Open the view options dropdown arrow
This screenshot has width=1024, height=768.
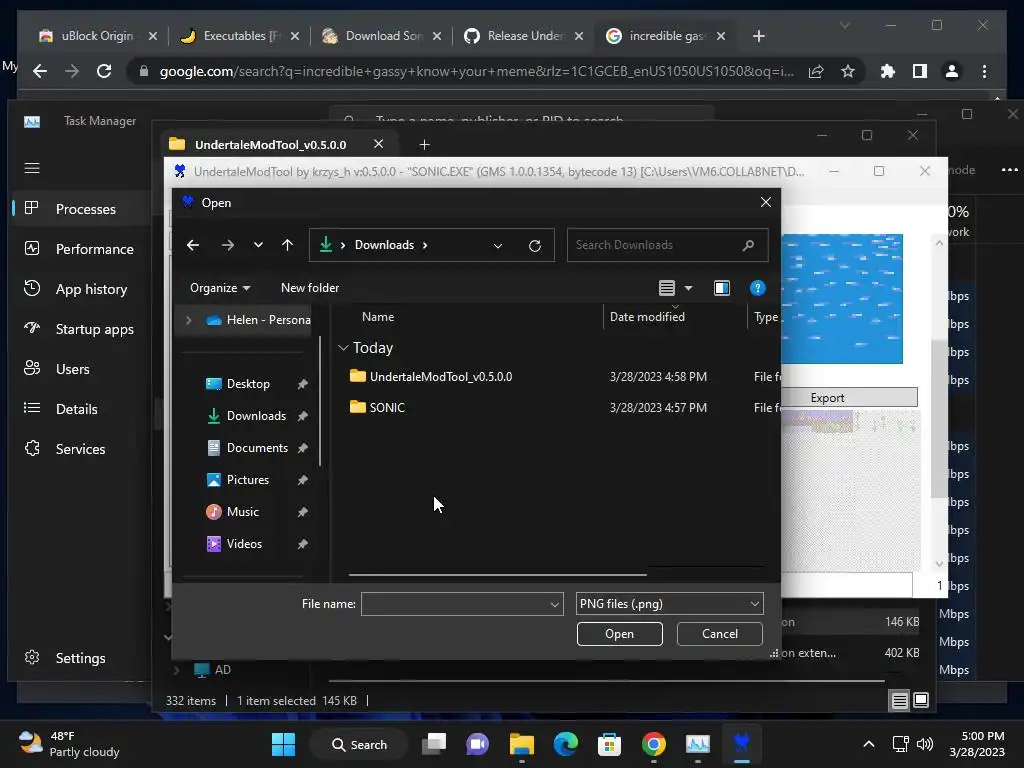[x=688, y=288]
